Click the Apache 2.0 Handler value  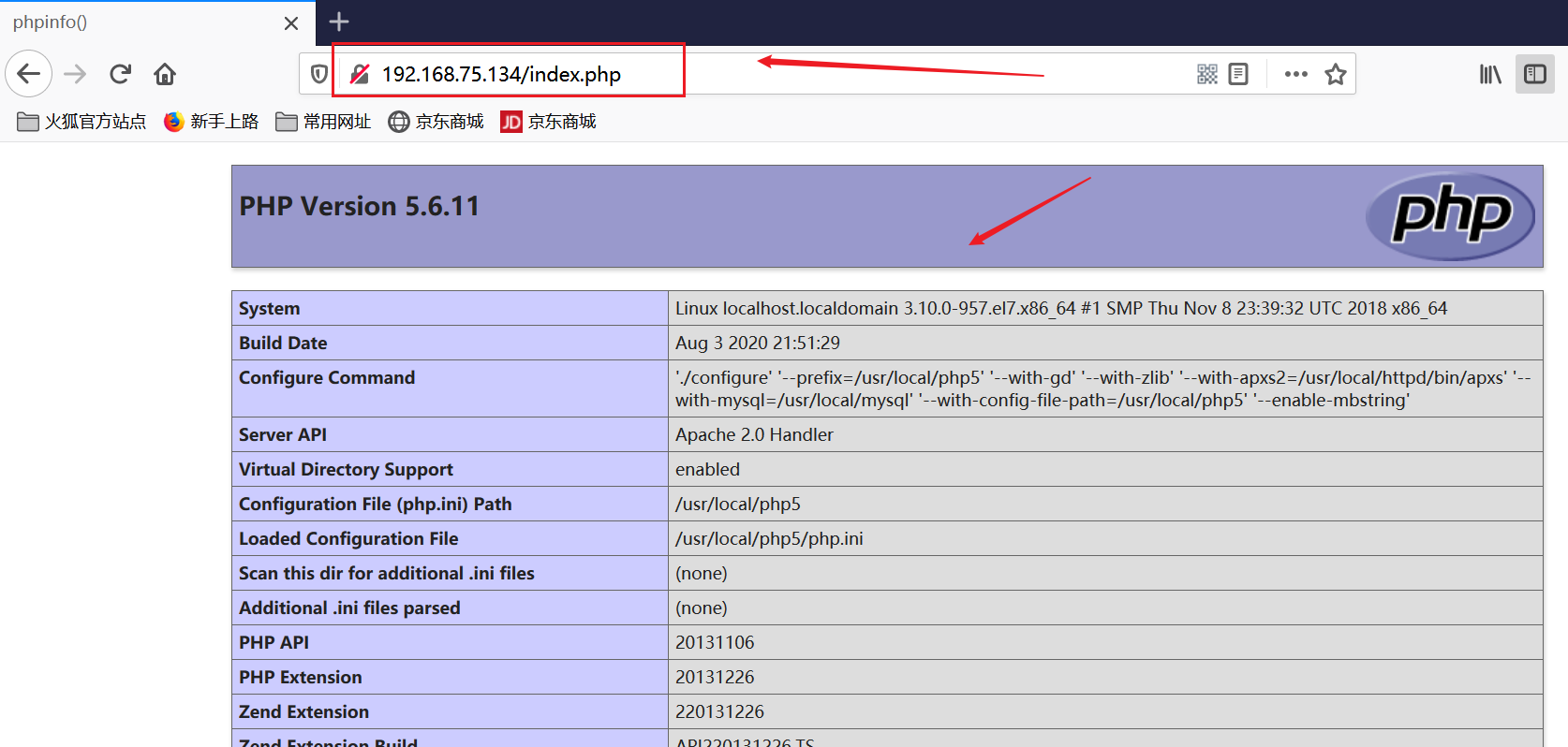[754, 434]
